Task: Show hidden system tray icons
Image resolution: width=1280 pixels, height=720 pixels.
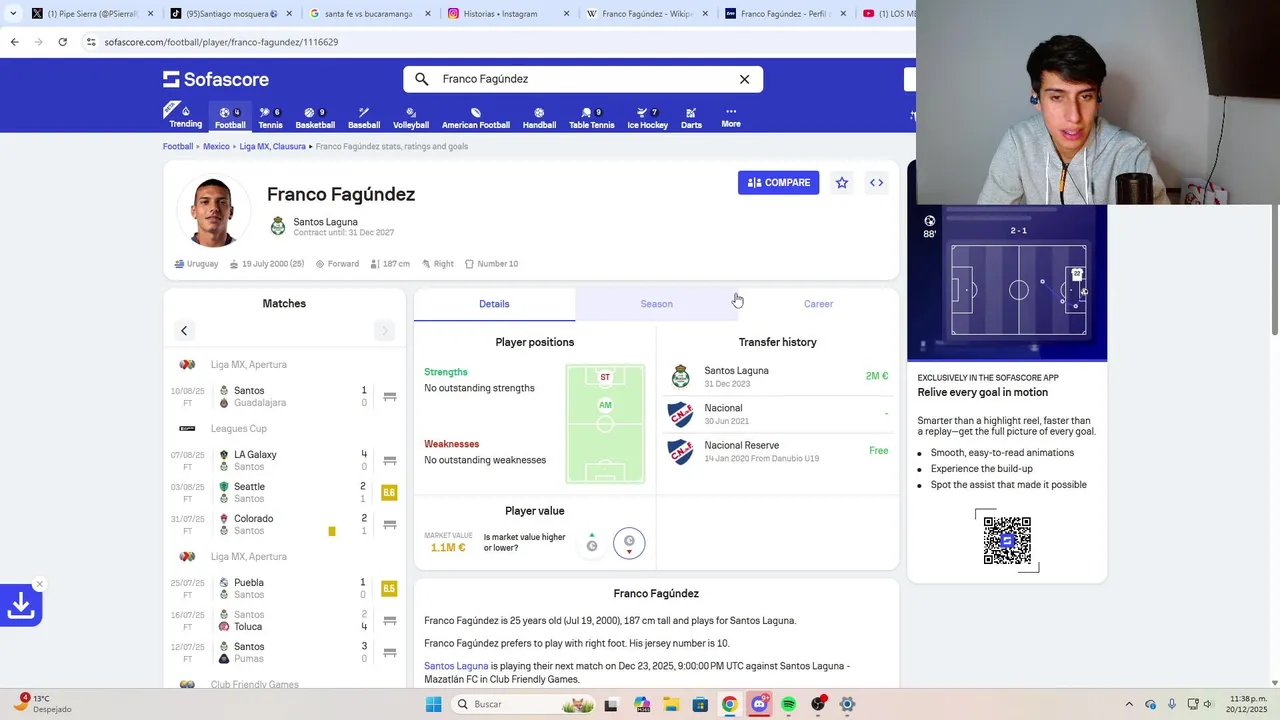Action: (x=1129, y=704)
